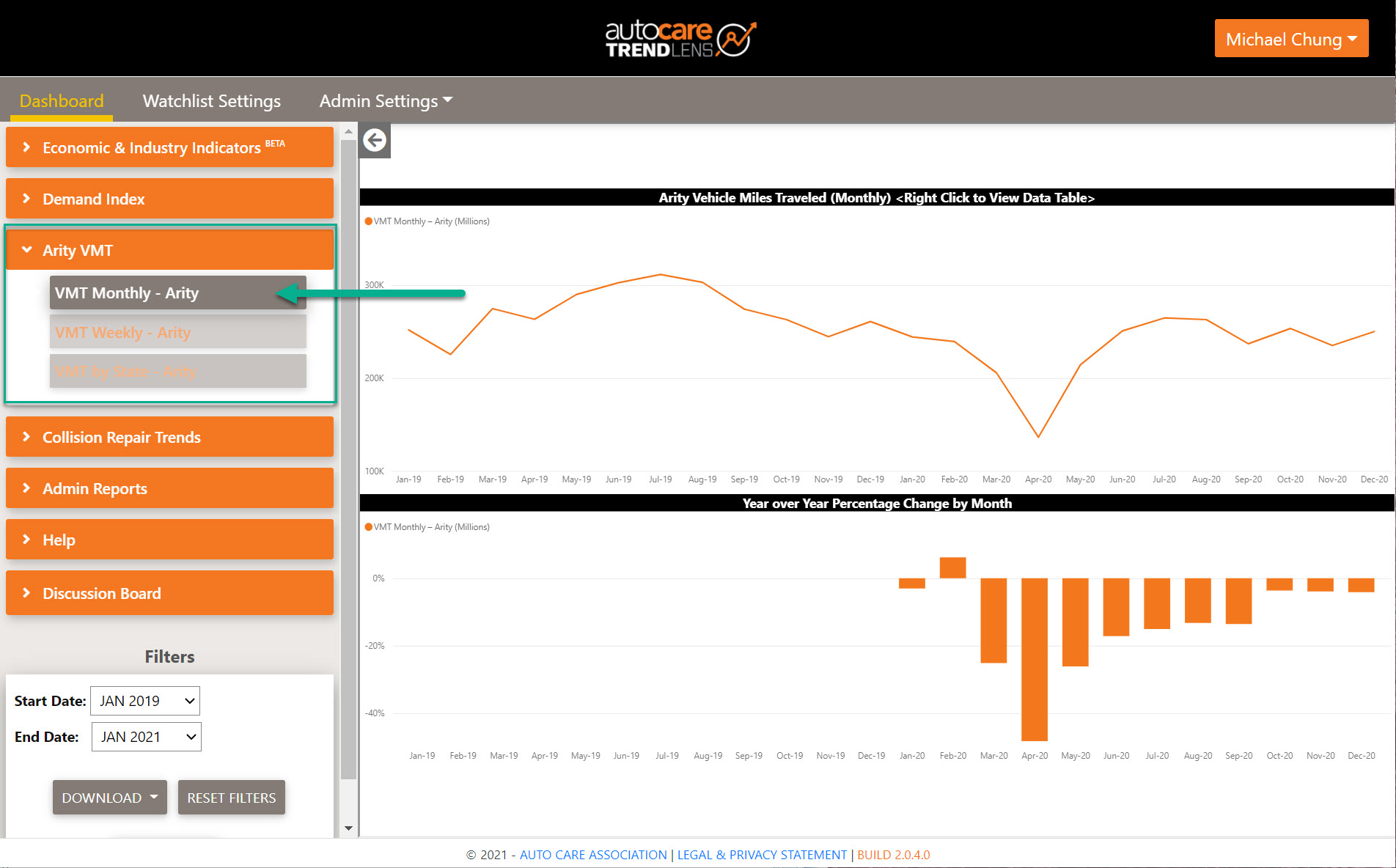The height and width of the screenshot is (868, 1396).
Task: Click the orange legend dot of year over year chart
Action: tap(369, 527)
